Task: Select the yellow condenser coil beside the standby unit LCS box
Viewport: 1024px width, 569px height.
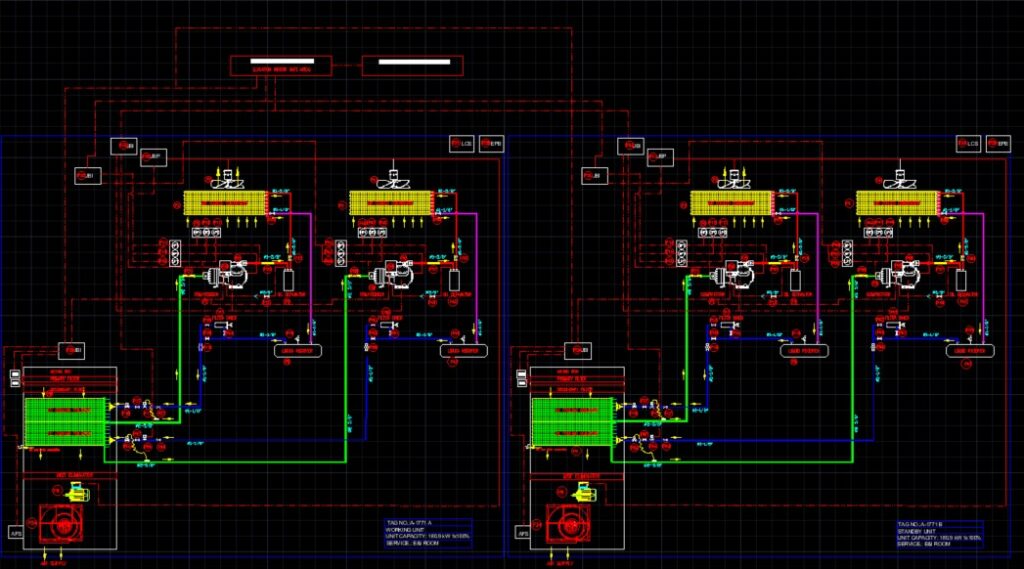Action: point(898,203)
